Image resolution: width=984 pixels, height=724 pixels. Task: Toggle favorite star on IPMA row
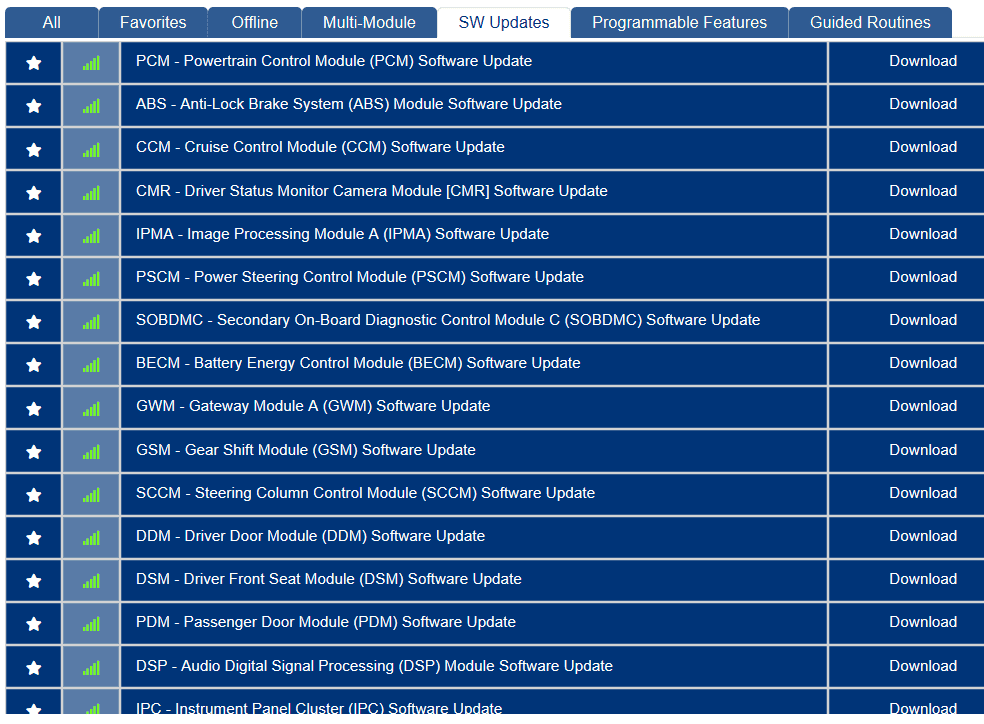tap(34, 236)
